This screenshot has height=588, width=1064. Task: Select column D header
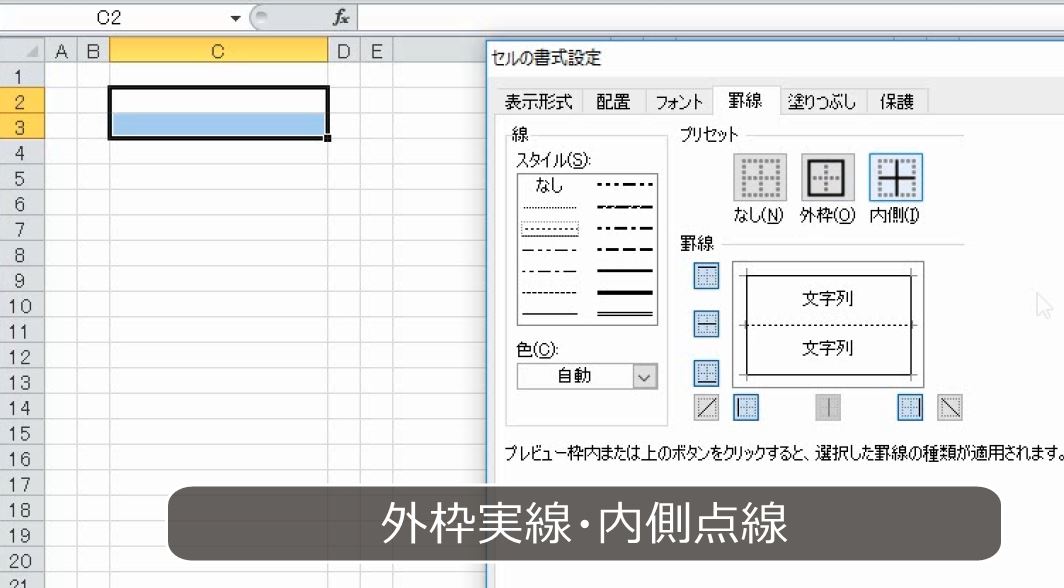pos(344,51)
